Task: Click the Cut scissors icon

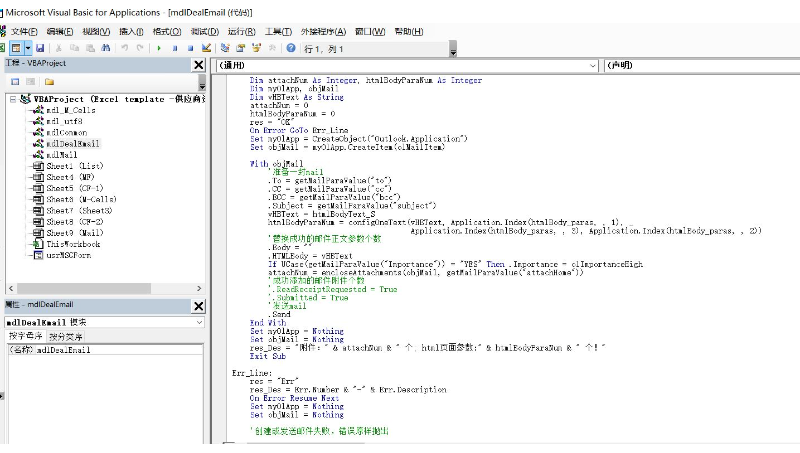Action: [x=59, y=48]
